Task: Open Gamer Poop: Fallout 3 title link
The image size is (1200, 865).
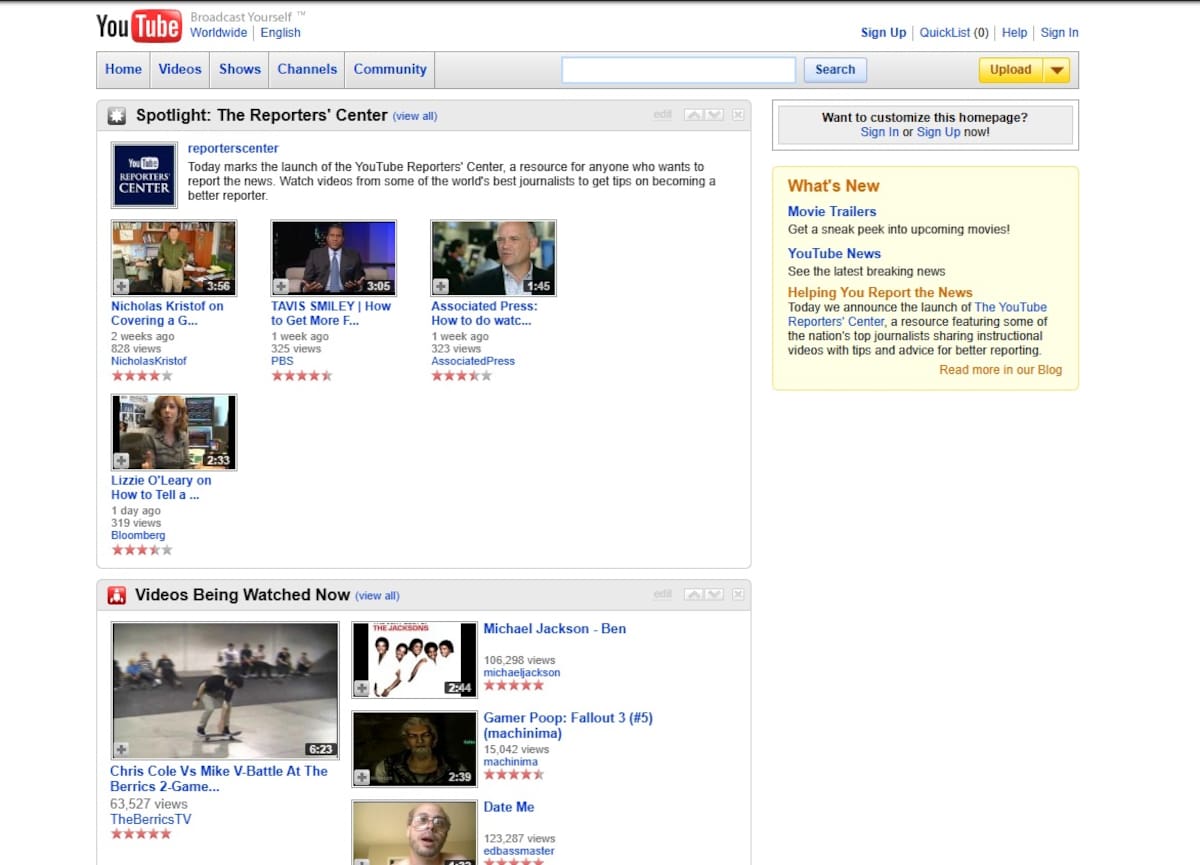Action: click(568, 725)
